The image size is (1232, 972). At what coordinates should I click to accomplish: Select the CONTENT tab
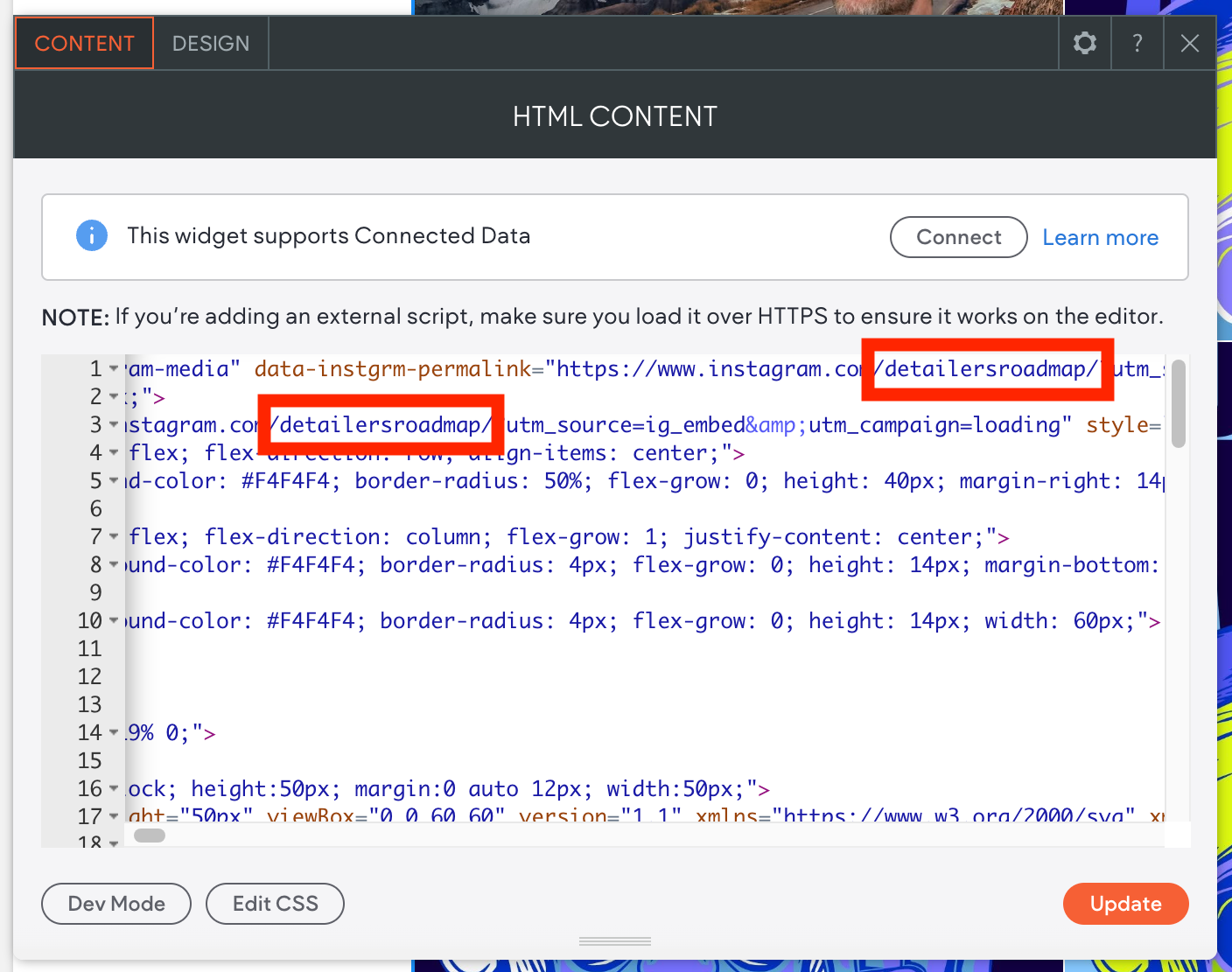point(83,43)
